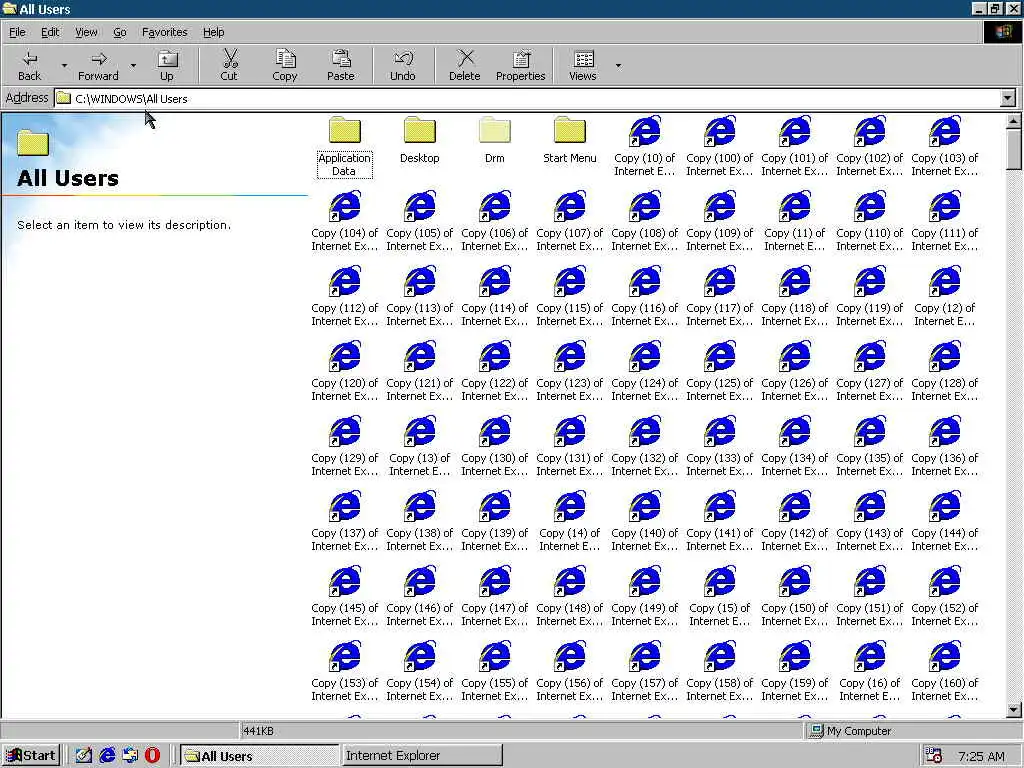The height and width of the screenshot is (768, 1024).
Task: Click the address field showing C:\WINDOWS\All Users
Action: 528,99
